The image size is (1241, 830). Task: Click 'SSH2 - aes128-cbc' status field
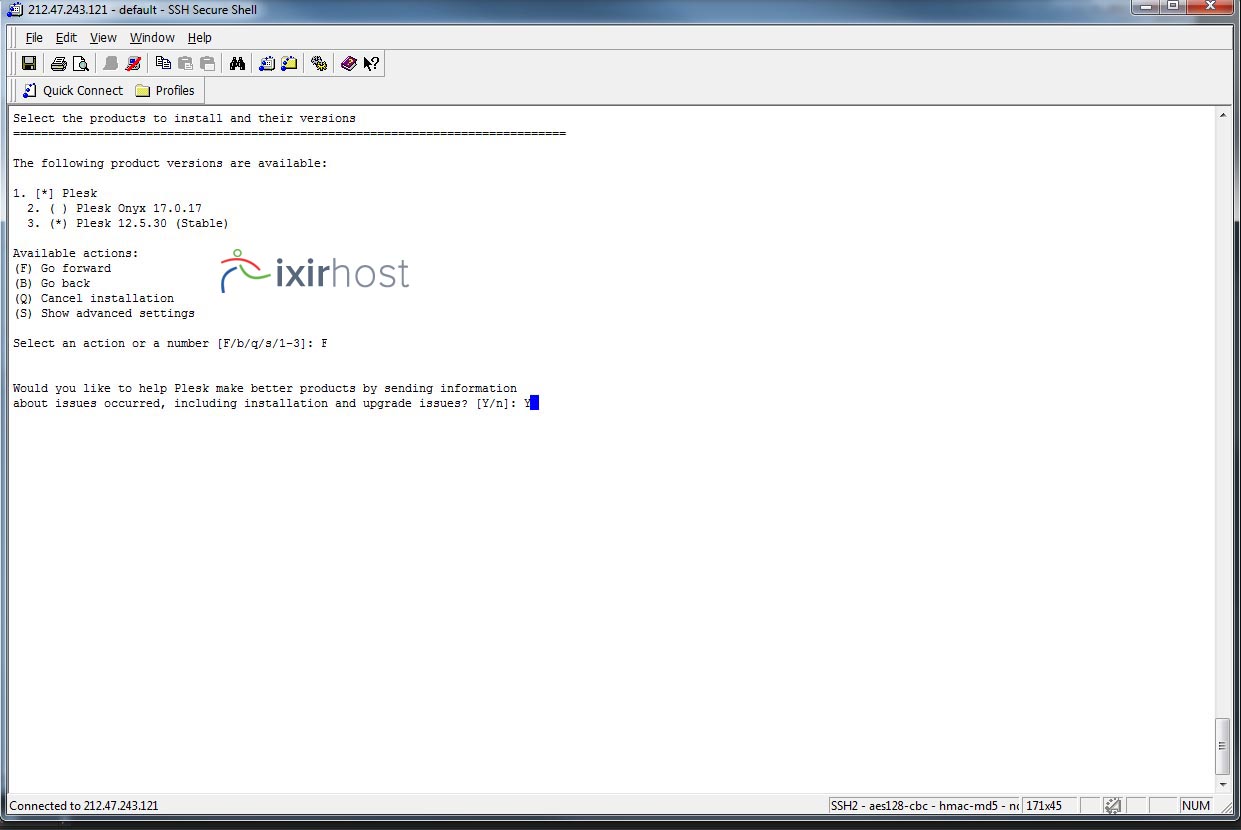click(924, 806)
